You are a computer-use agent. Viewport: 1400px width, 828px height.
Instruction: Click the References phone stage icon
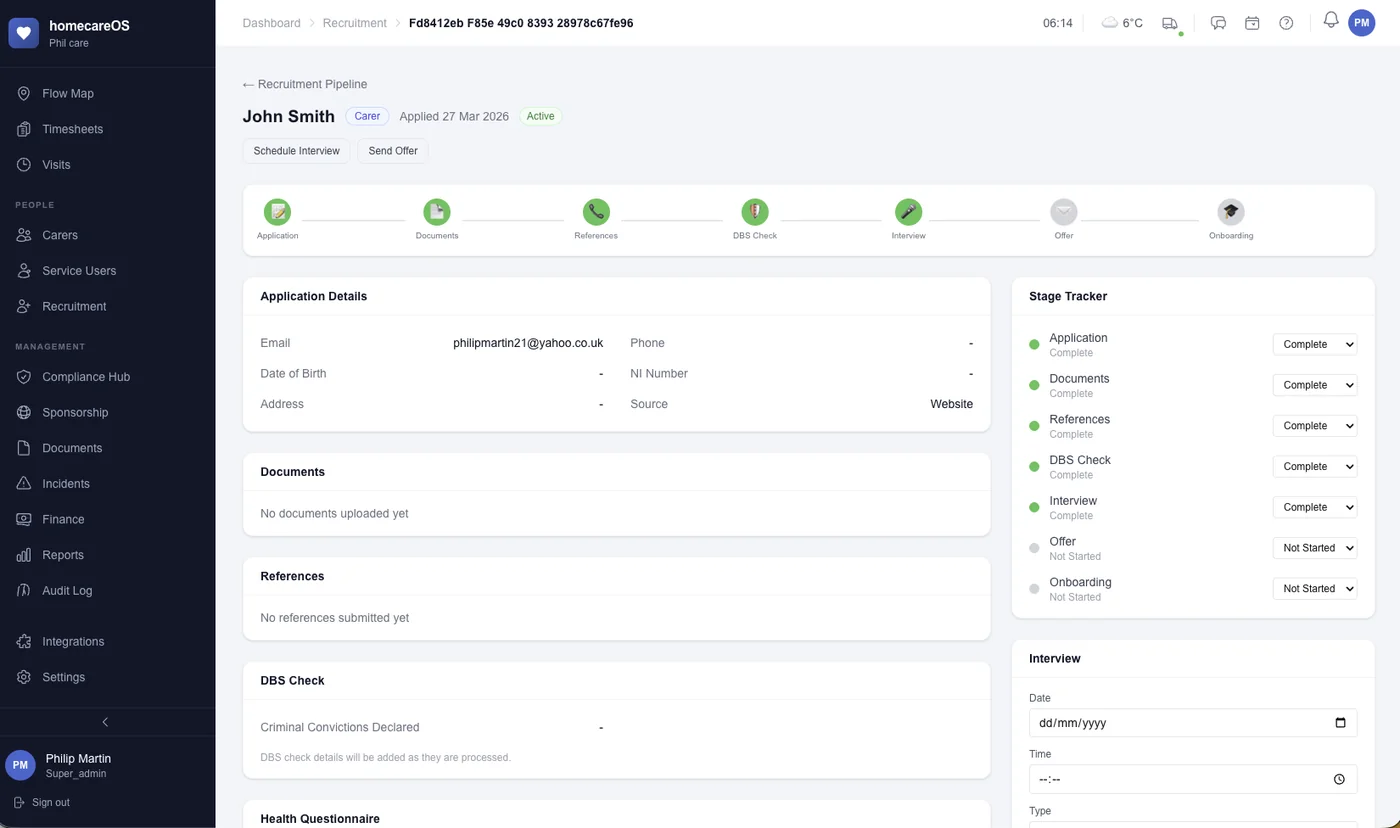(x=596, y=212)
